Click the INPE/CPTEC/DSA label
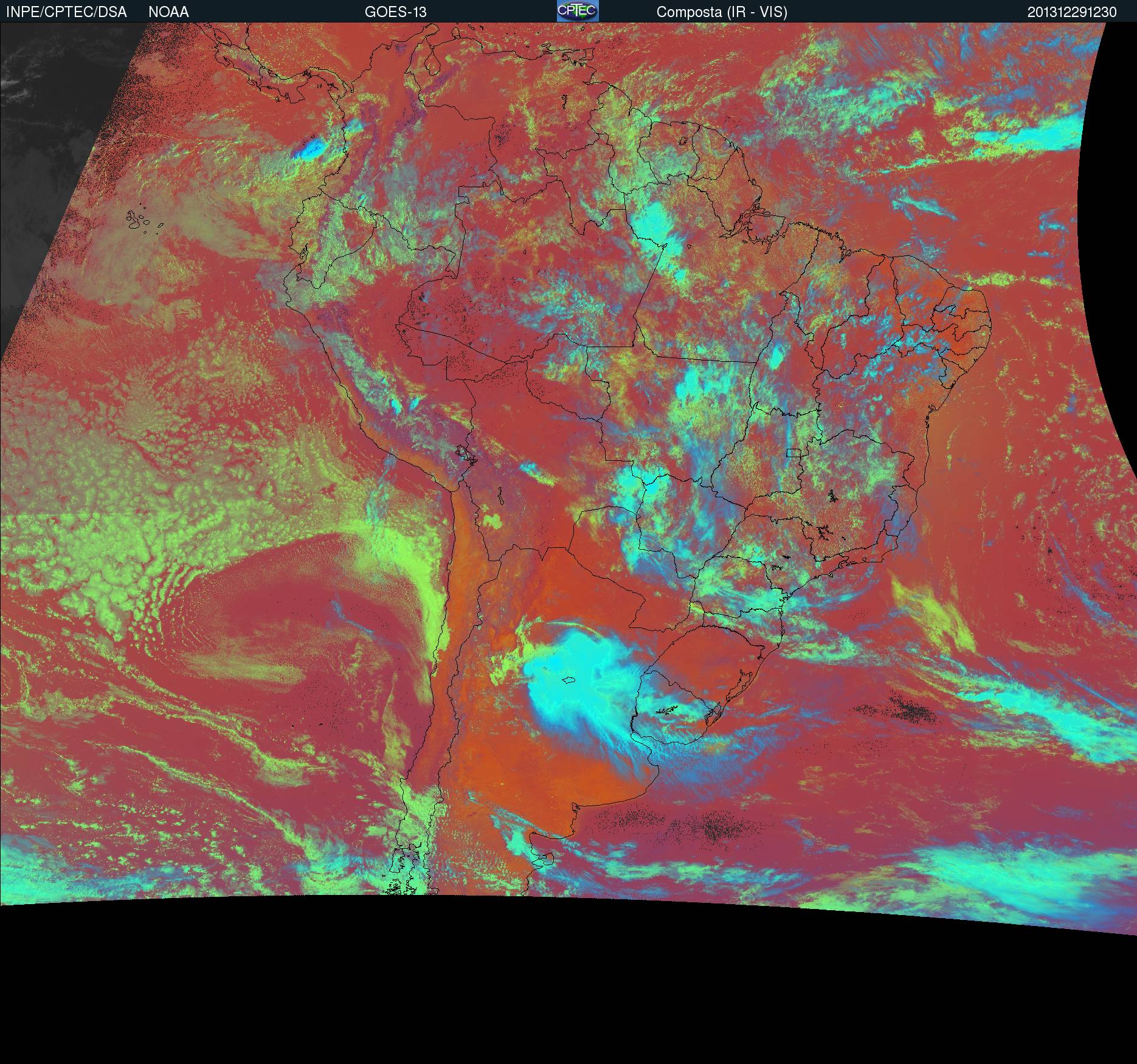Image resolution: width=1137 pixels, height=1064 pixels. [x=66, y=12]
